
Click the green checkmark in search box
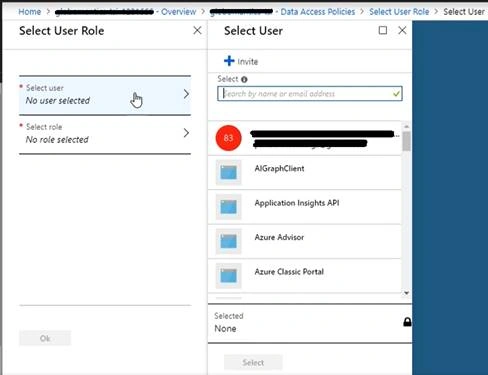click(396, 94)
